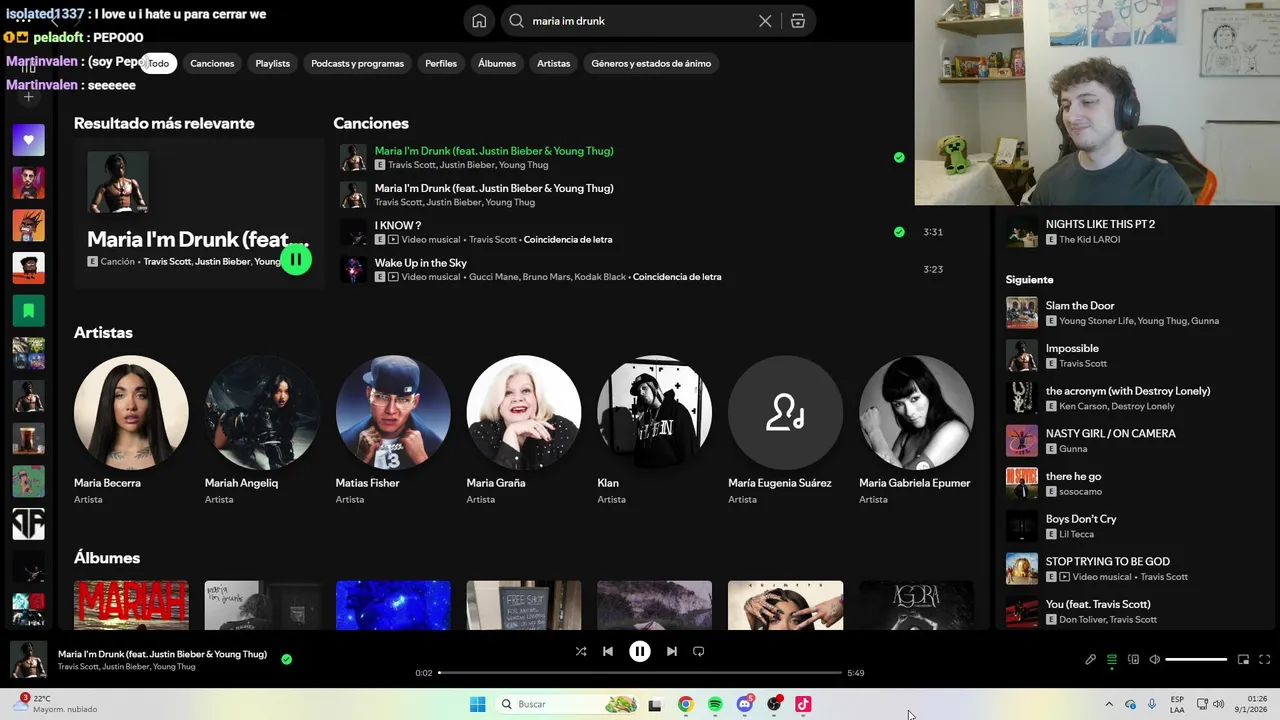
Task: Select the Playlists filter tab
Action: [272, 63]
